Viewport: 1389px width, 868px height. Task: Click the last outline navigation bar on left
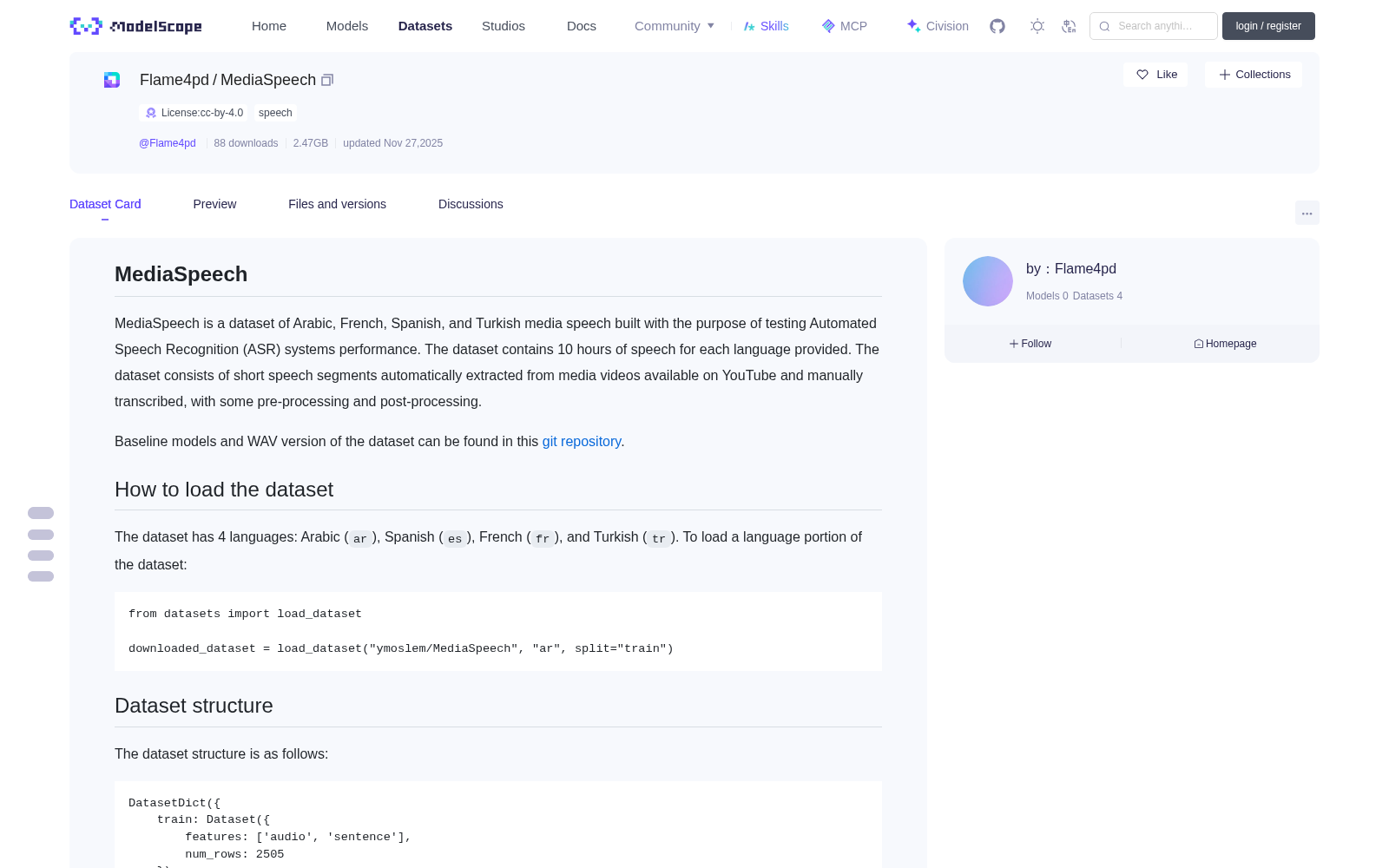click(x=41, y=576)
